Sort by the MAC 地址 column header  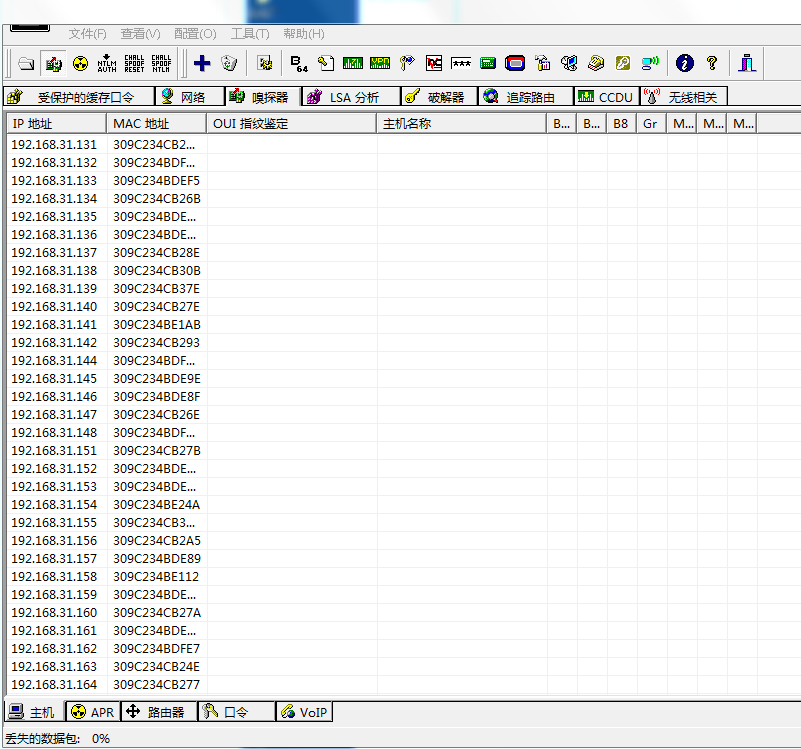tap(156, 124)
